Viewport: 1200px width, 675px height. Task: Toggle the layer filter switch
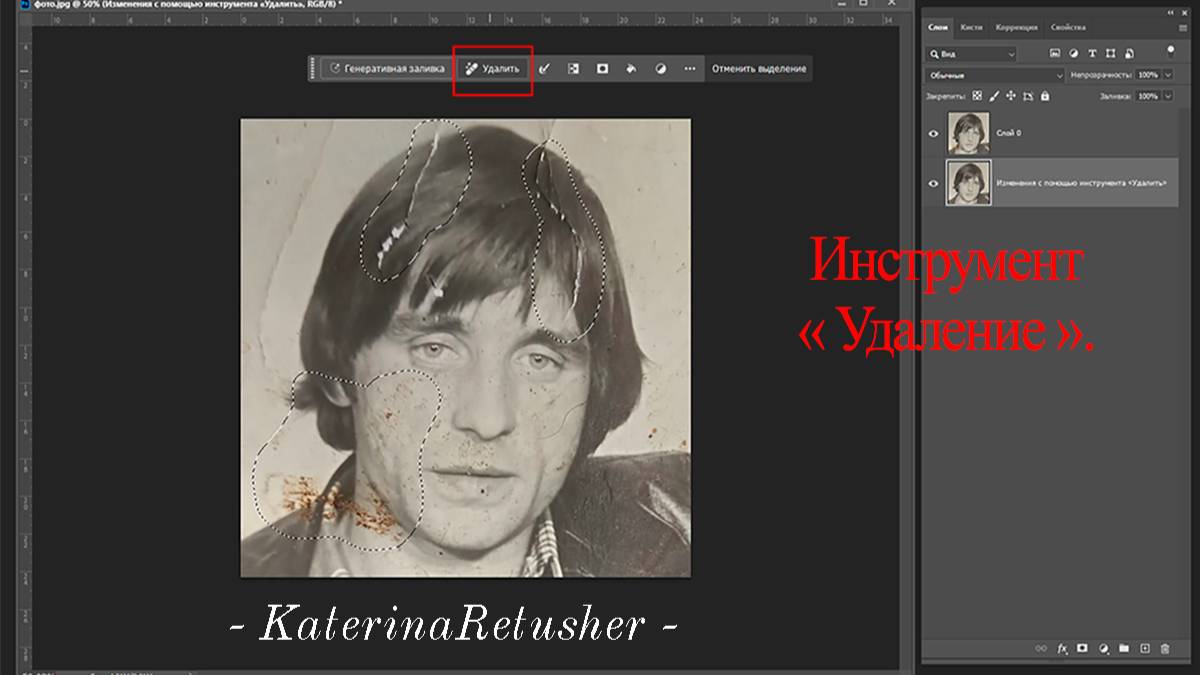click(x=1170, y=50)
